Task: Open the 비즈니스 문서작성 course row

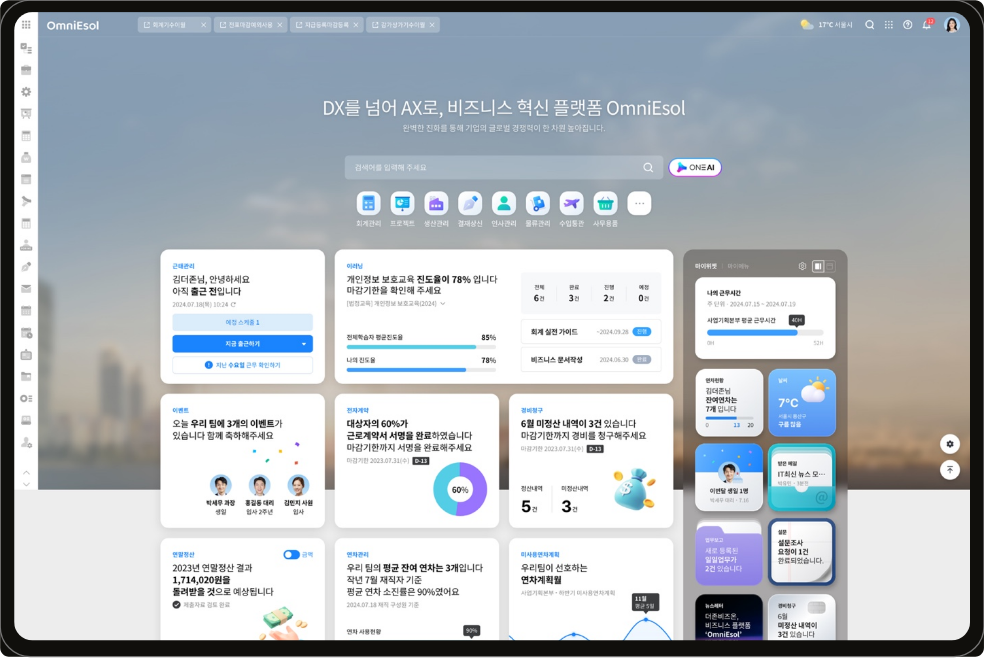Action: [591, 360]
